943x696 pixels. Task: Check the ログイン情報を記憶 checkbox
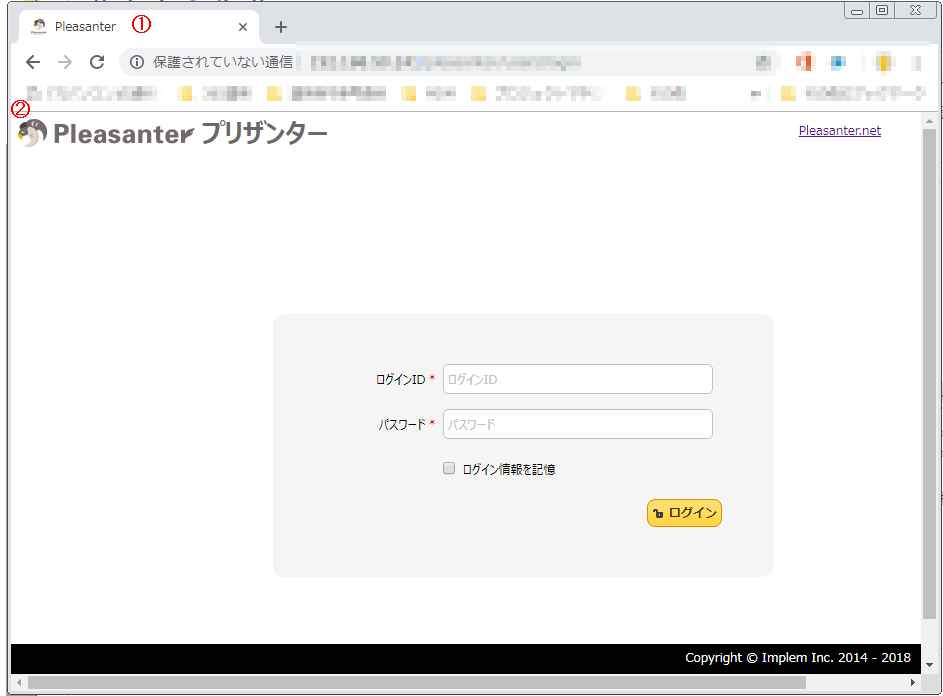(x=449, y=469)
